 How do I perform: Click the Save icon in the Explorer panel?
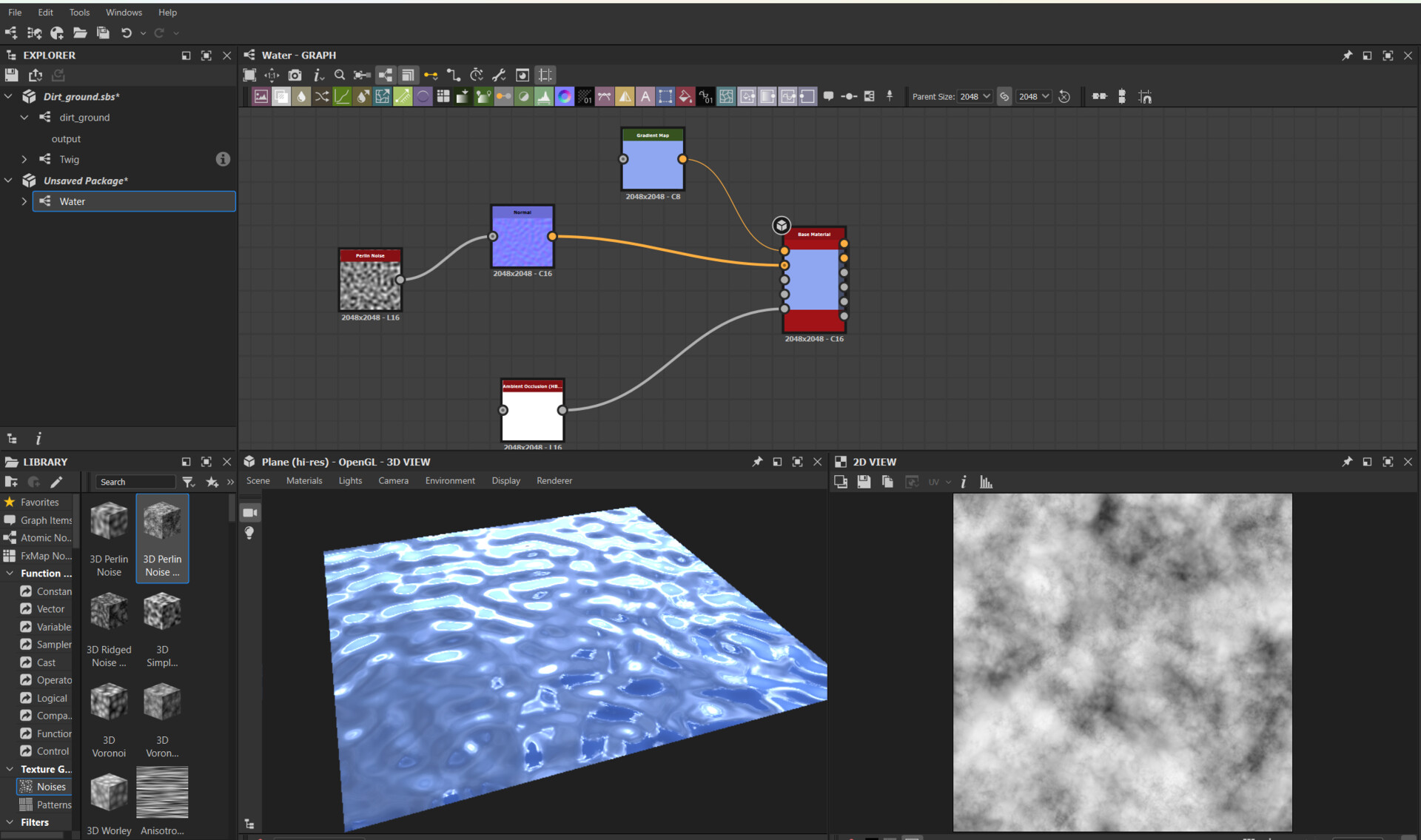coord(11,75)
